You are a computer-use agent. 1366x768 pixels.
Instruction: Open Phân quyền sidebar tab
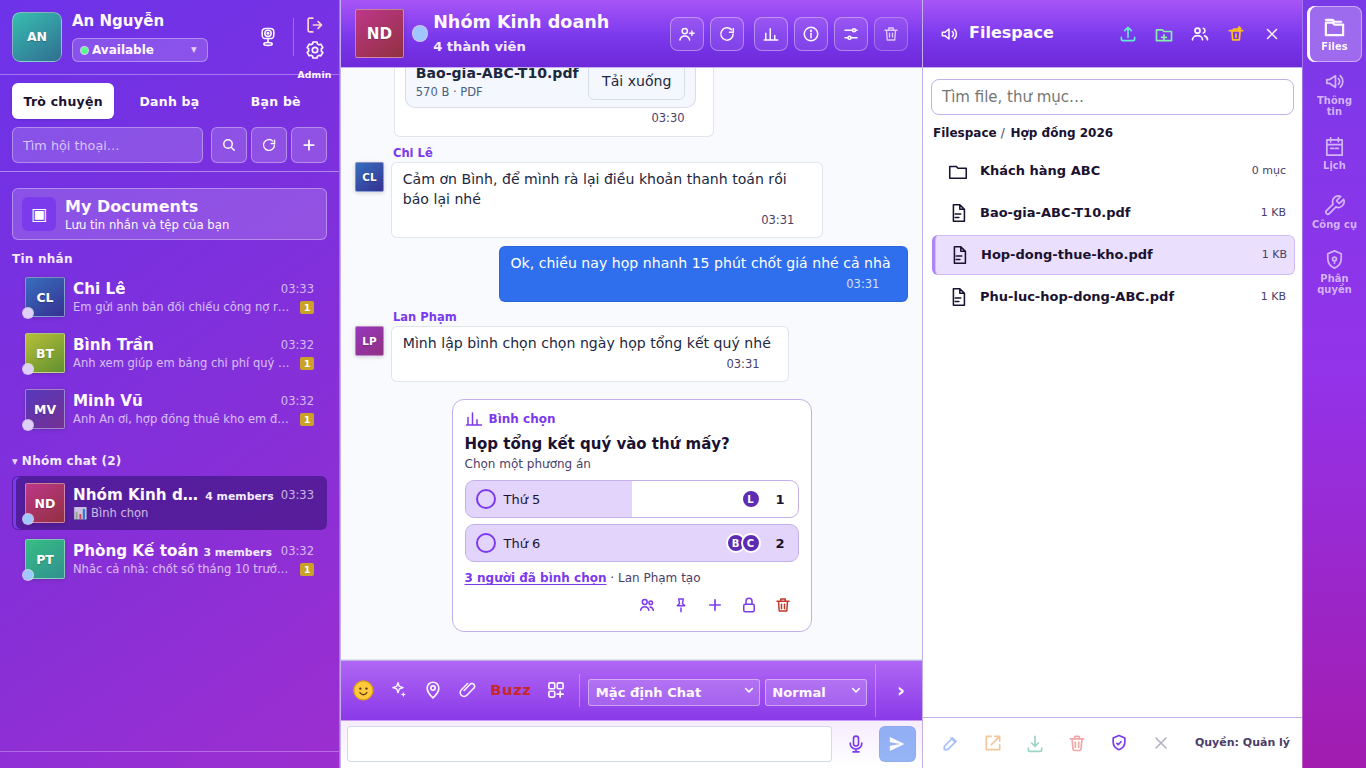1334,272
